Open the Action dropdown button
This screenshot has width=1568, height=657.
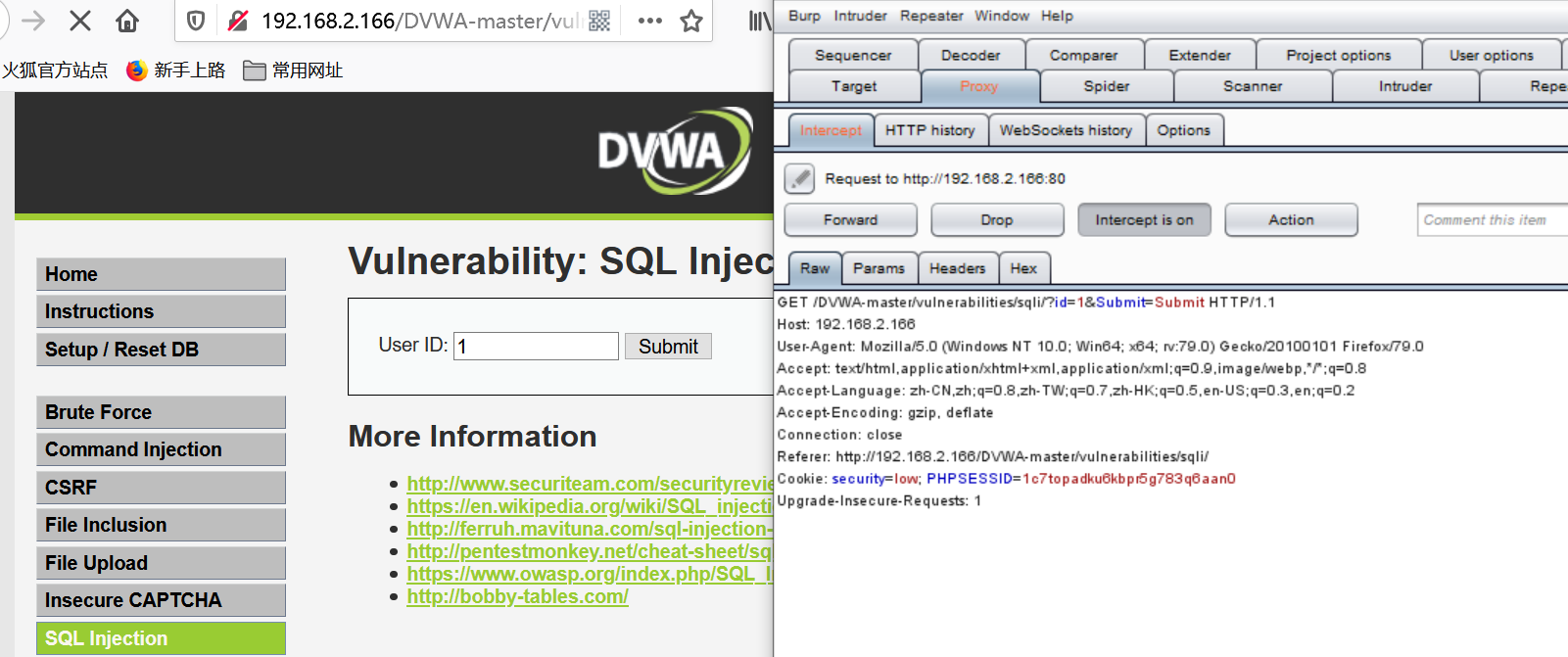tap(1291, 220)
